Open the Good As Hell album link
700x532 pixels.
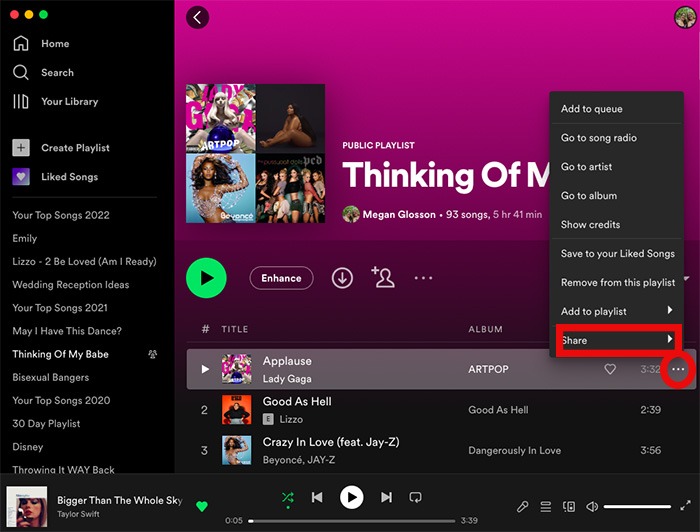click(498, 410)
